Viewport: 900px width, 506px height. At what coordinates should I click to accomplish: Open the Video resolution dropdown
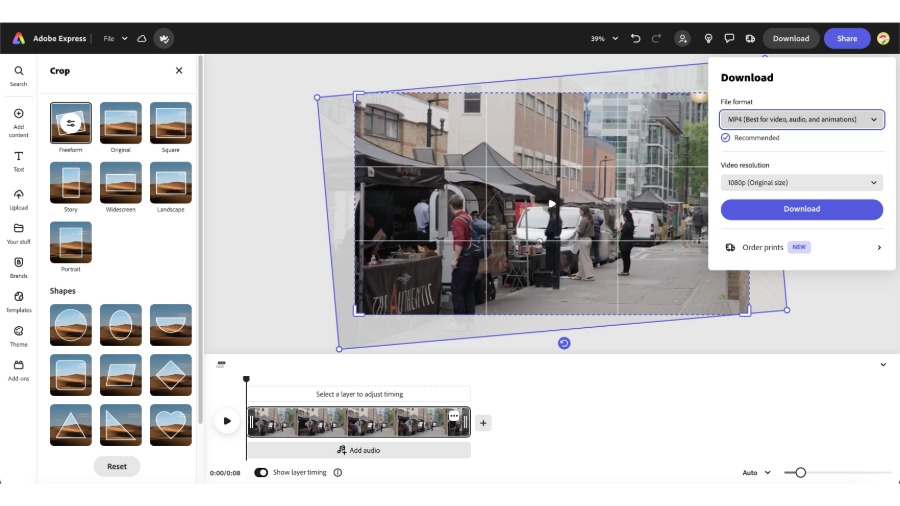point(802,182)
